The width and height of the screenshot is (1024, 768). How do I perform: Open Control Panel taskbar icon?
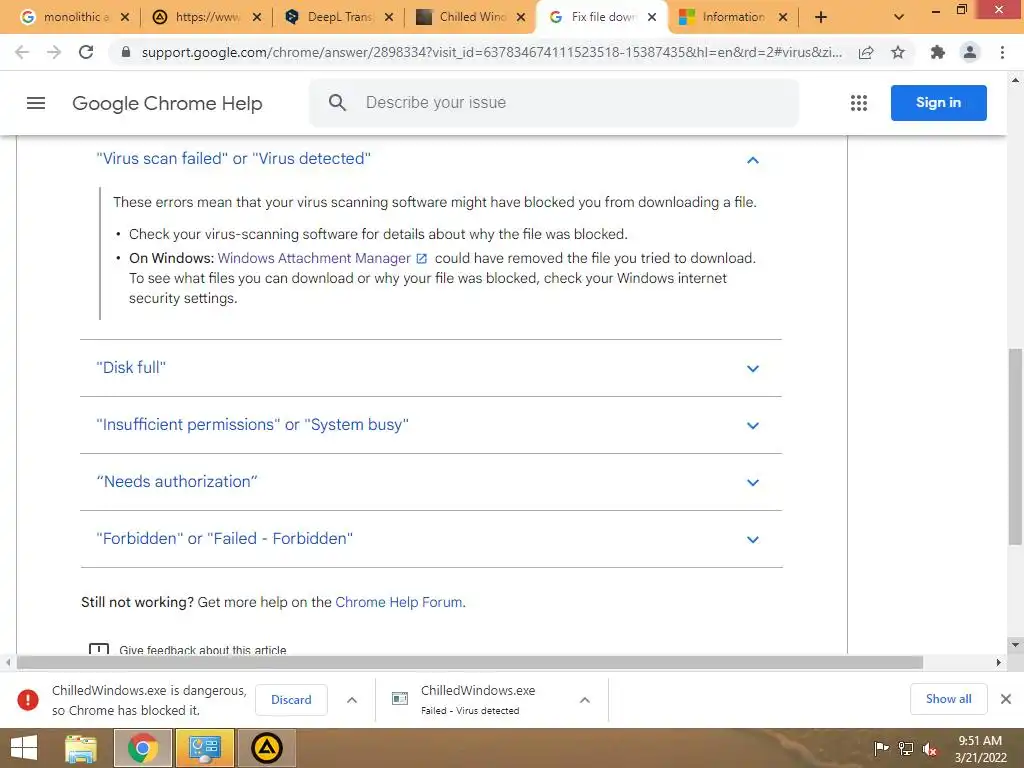[205, 748]
